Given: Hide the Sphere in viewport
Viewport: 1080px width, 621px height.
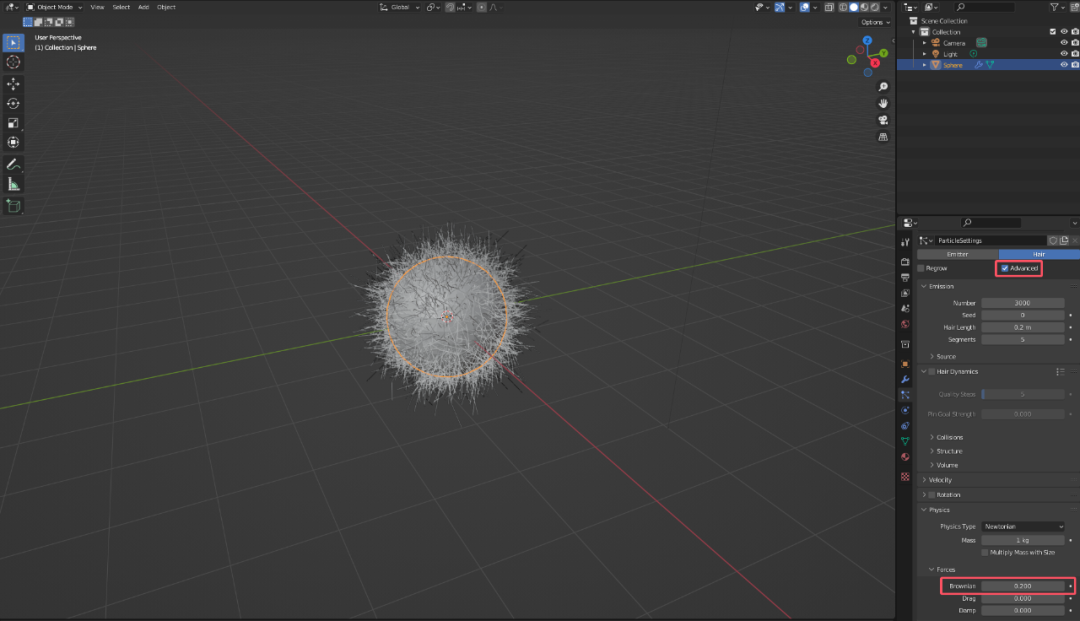Looking at the screenshot, I should 1063,65.
